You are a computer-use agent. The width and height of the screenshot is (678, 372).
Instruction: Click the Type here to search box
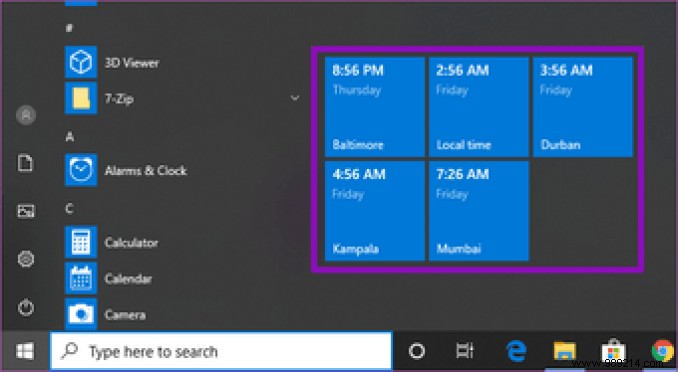coord(221,351)
